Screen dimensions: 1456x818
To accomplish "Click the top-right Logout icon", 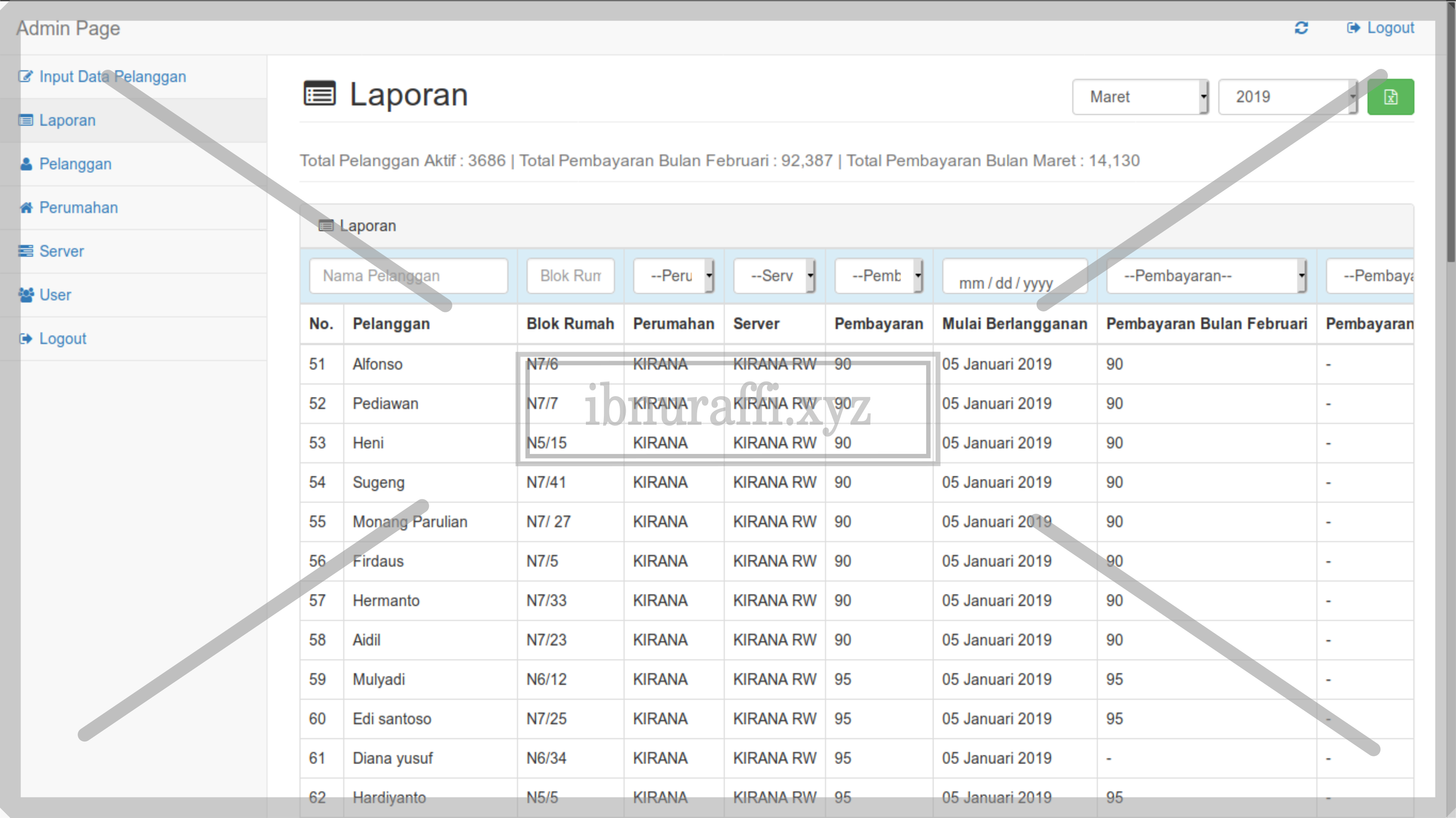I will [1353, 28].
